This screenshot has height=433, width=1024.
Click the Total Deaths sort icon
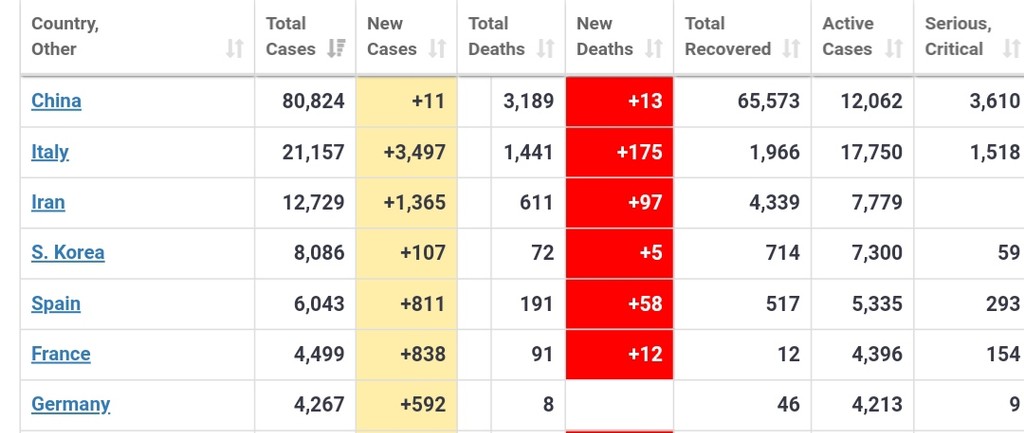[546, 49]
